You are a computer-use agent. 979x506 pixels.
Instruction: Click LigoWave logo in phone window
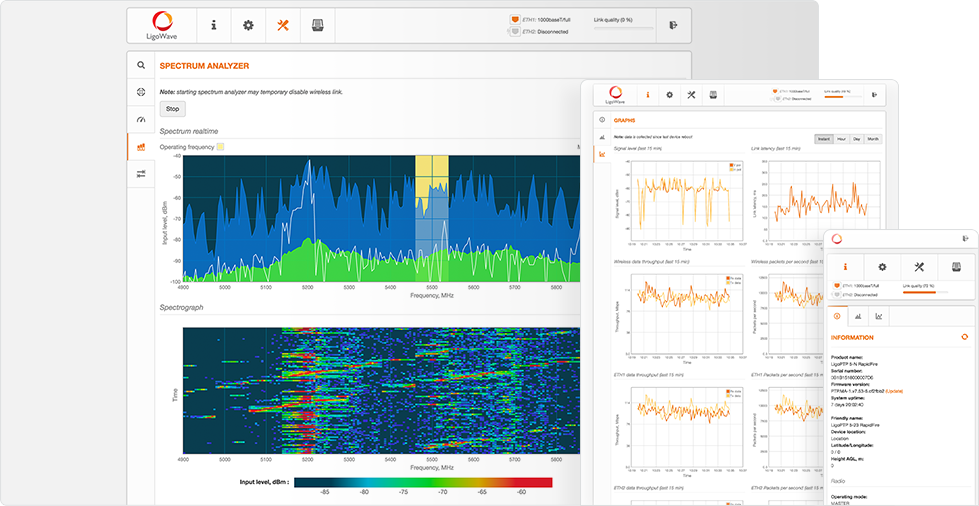(x=837, y=239)
